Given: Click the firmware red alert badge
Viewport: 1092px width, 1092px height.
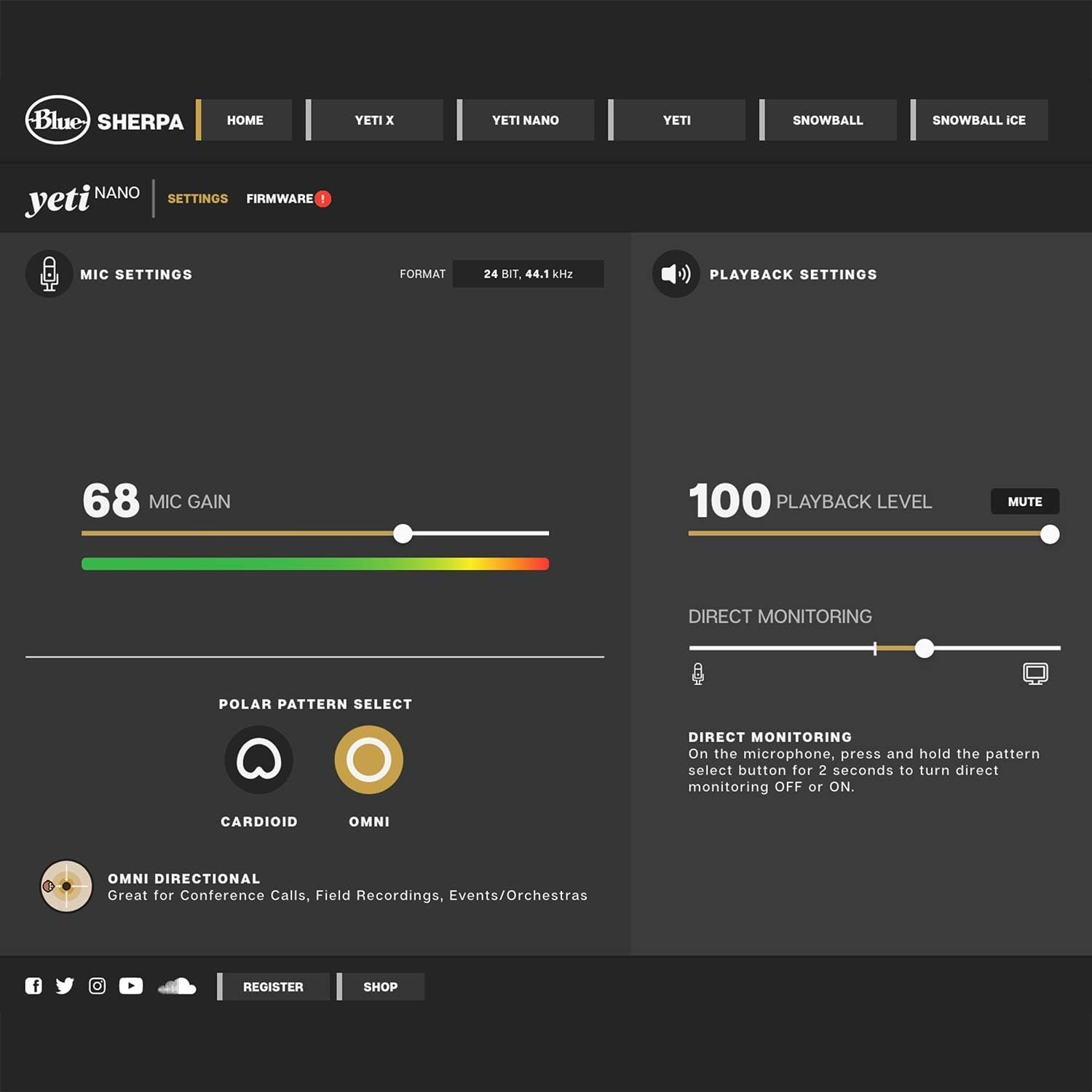Looking at the screenshot, I should click(323, 199).
